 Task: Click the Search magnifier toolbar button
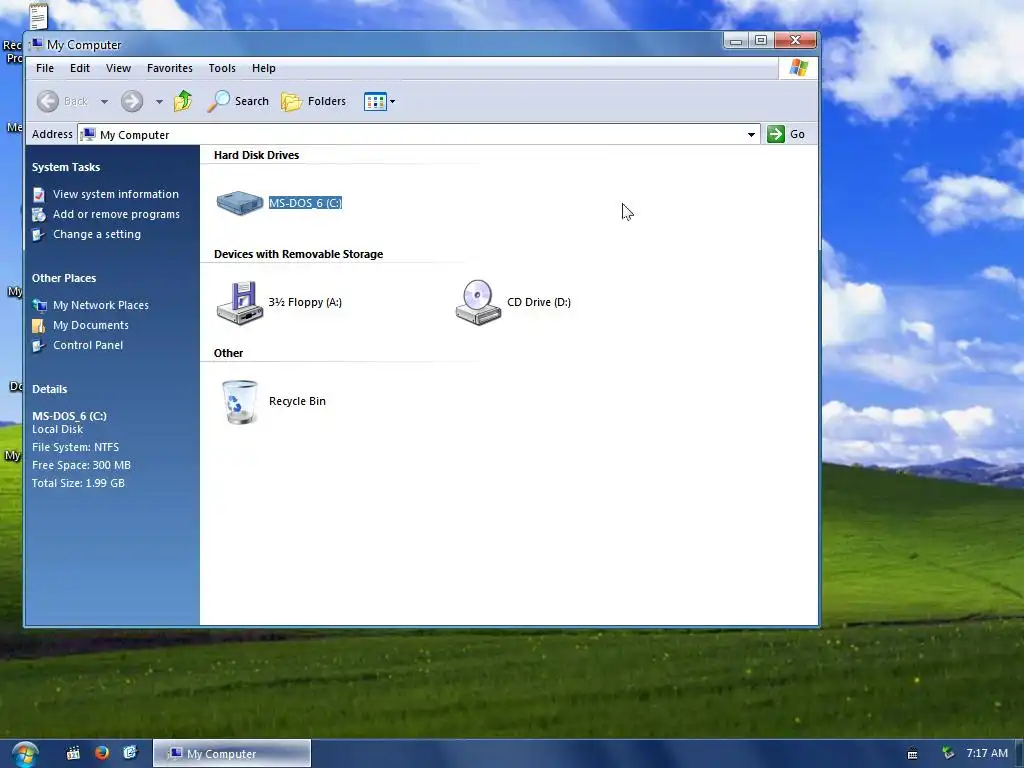(x=238, y=101)
